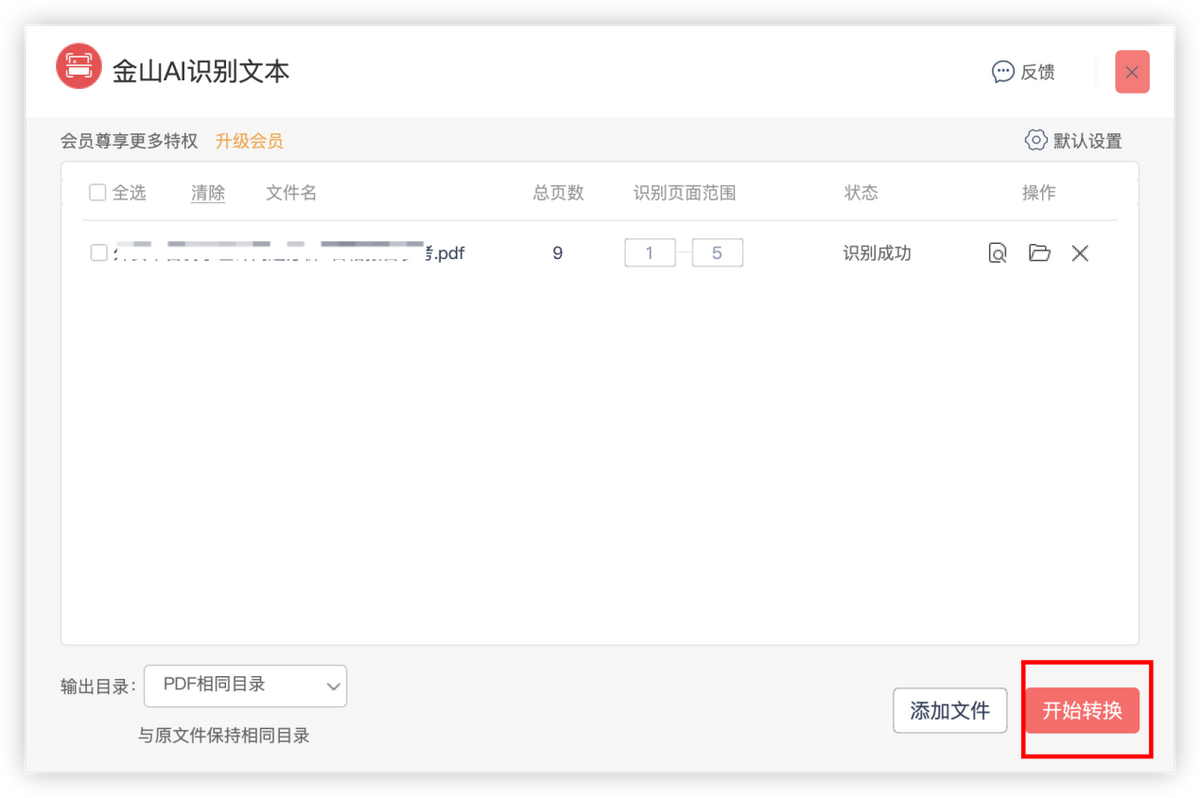Click the .pdf file name in the list

(x=290, y=253)
